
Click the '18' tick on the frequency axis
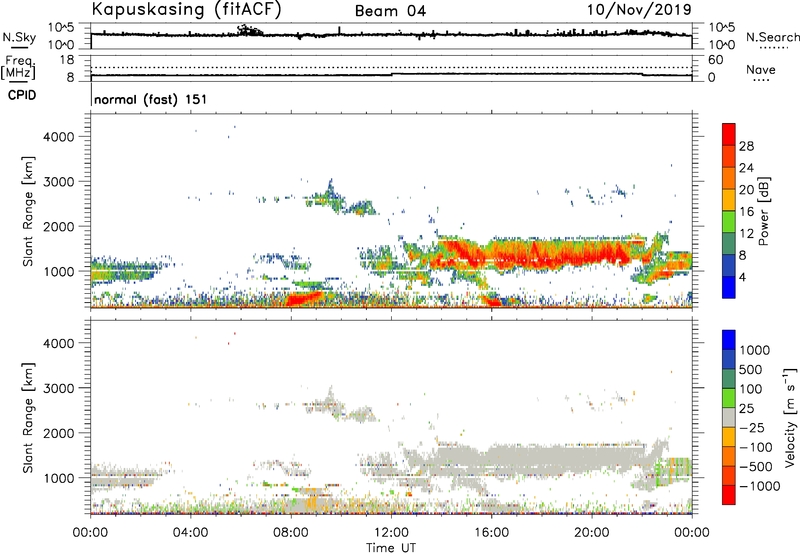point(67,60)
